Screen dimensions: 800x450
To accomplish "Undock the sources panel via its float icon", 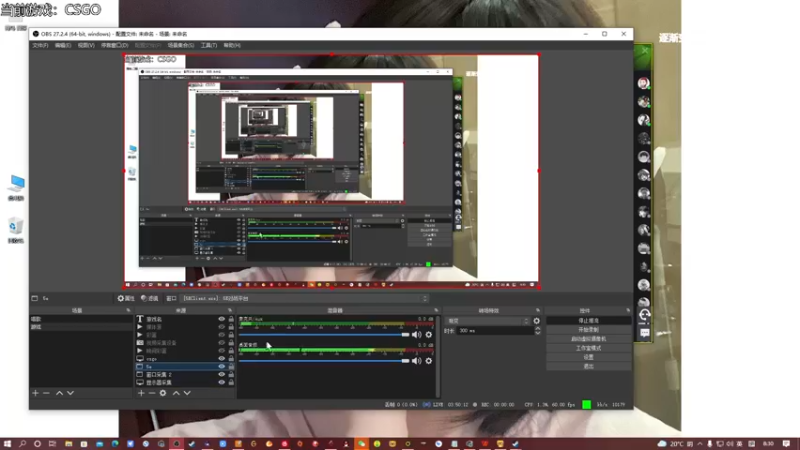I will [230, 310].
